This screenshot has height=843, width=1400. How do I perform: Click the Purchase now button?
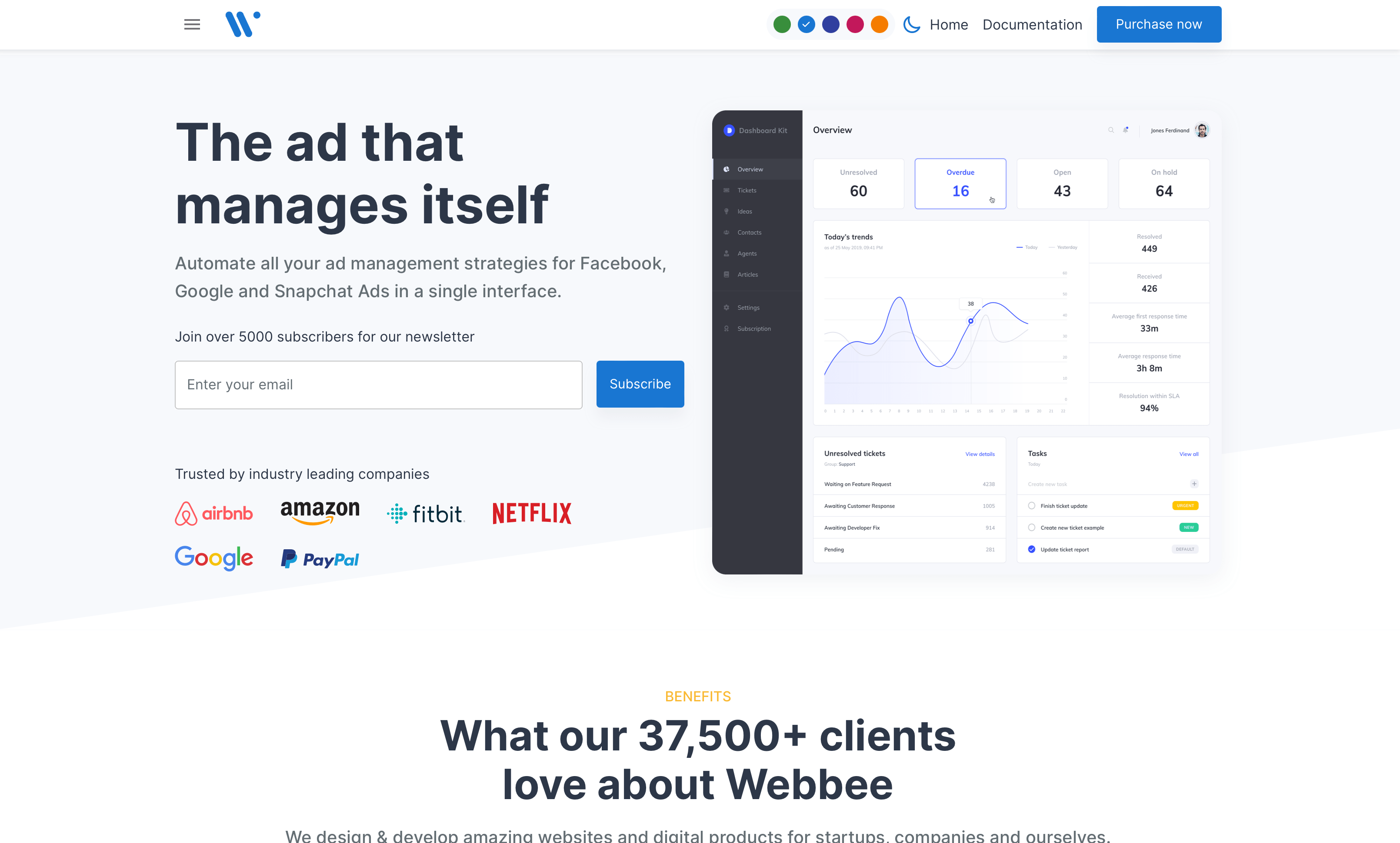point(1159,24)
